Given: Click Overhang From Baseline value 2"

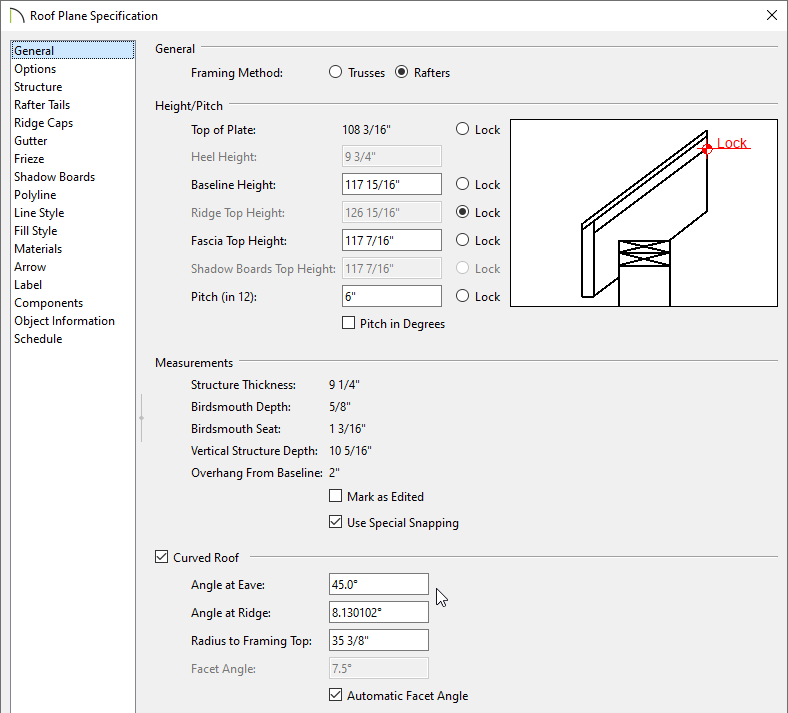Looking at the screenshot, I should click(x=334, y=473).
